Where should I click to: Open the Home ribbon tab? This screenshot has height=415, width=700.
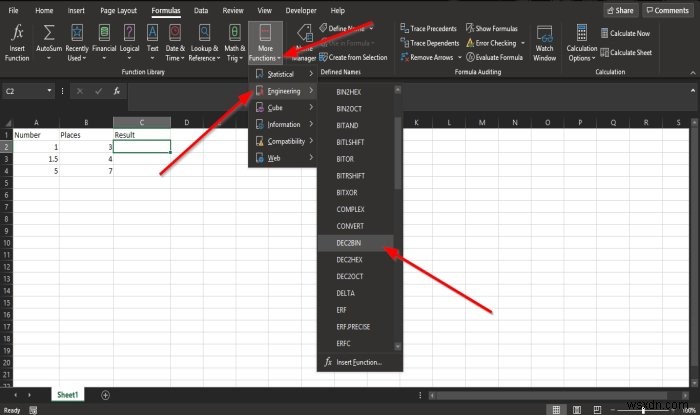(44, 10)
